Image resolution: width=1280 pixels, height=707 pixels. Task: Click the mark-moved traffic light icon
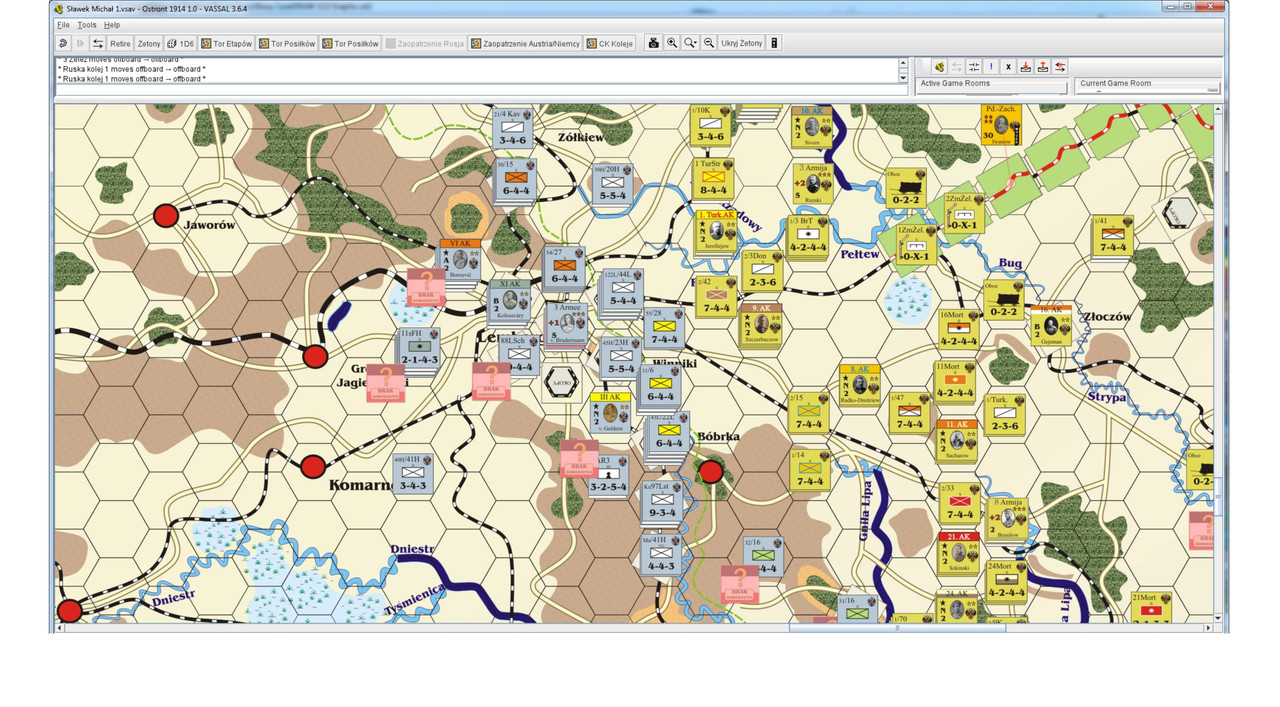774,43
